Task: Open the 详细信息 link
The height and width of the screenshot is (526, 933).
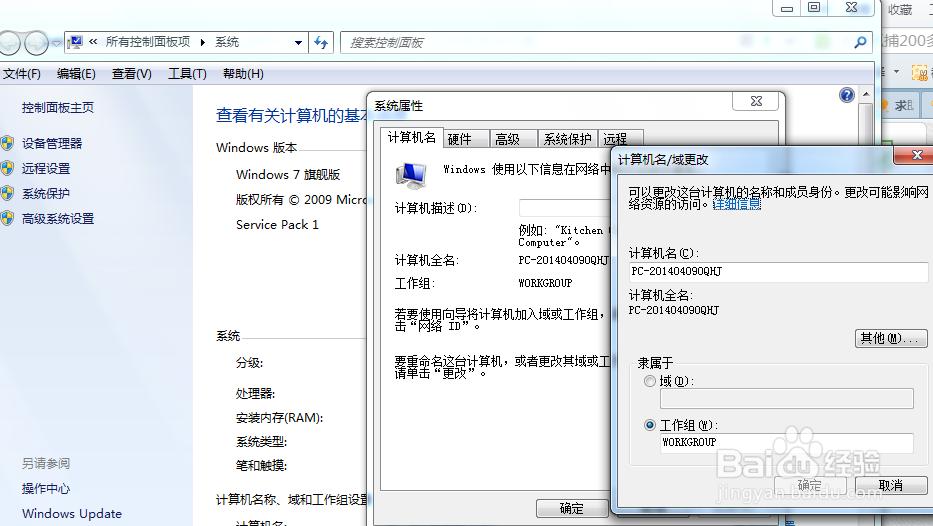Action: (737, 205)
